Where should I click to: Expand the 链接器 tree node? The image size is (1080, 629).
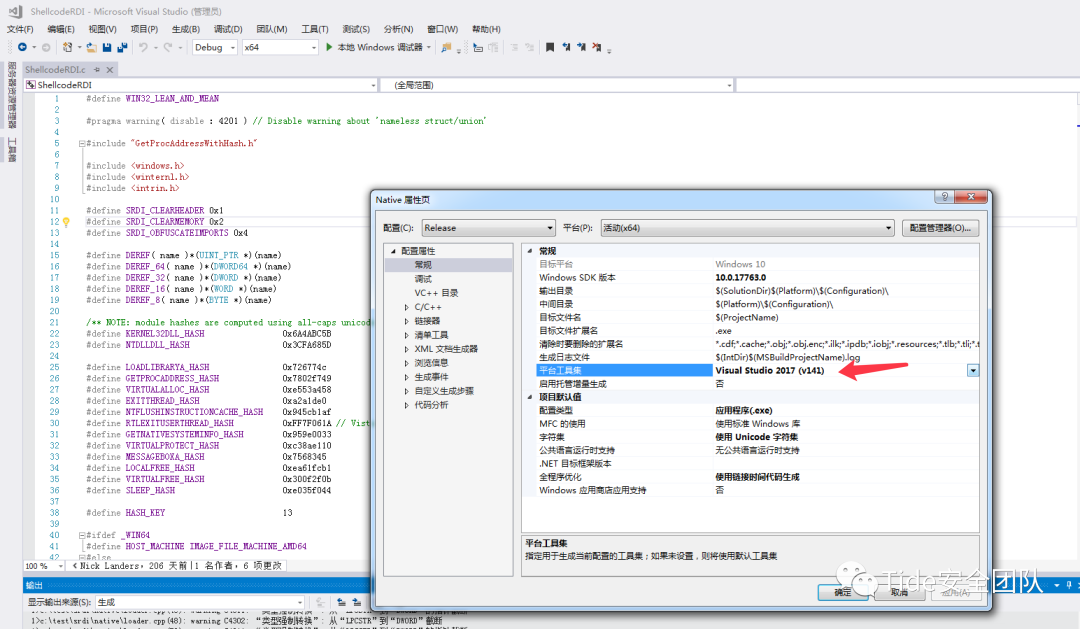click(406, 321)
